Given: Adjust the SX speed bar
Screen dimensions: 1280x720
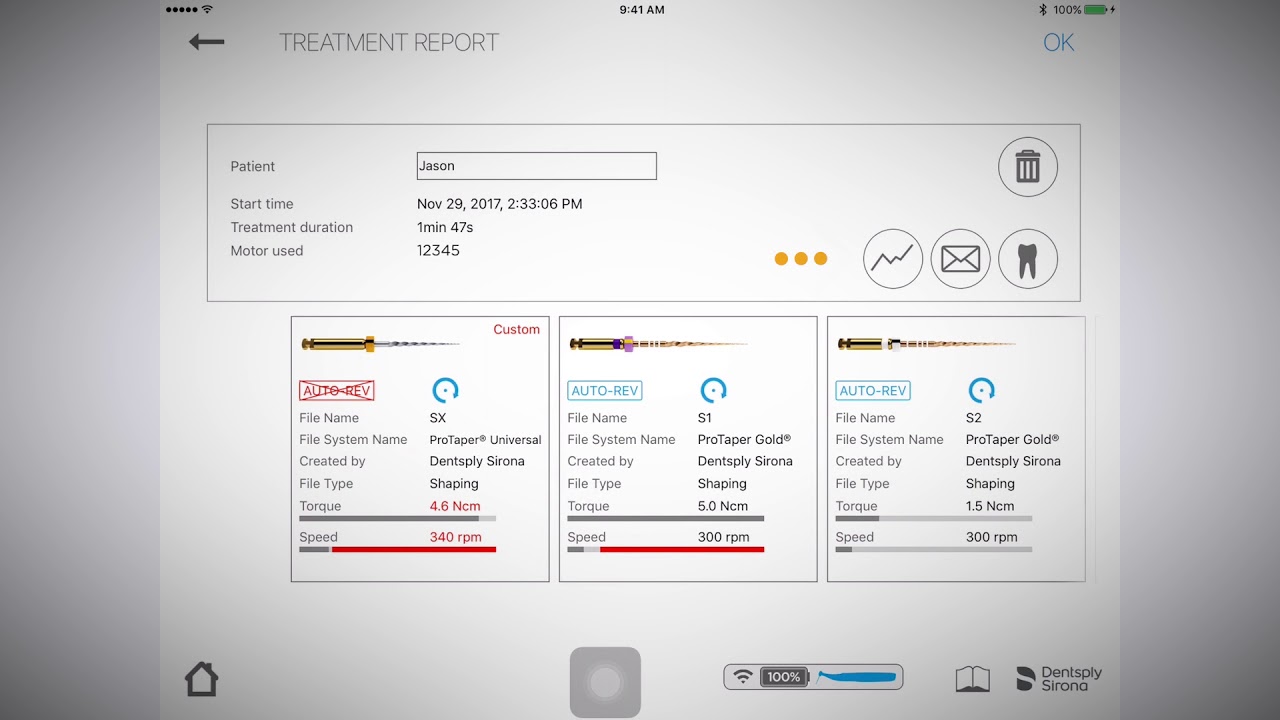Looking at the screenshot, I should 397,549.
